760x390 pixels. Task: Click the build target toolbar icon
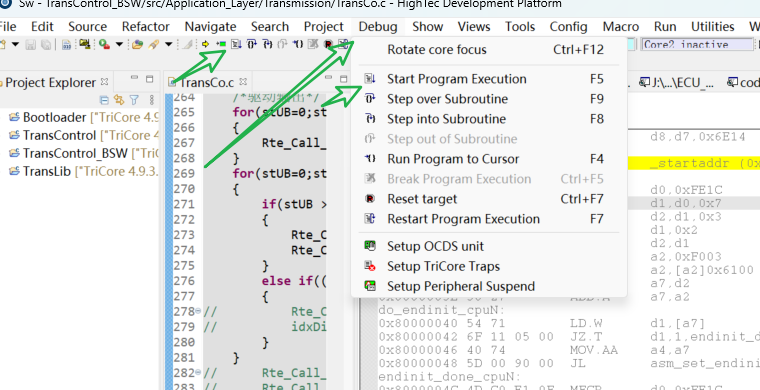(85, 44)
